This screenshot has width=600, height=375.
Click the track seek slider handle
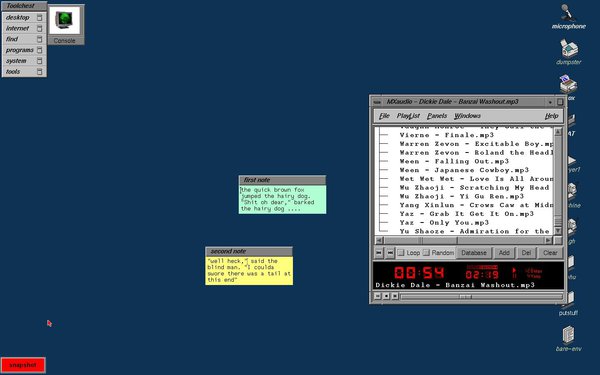tap(465, 297)
